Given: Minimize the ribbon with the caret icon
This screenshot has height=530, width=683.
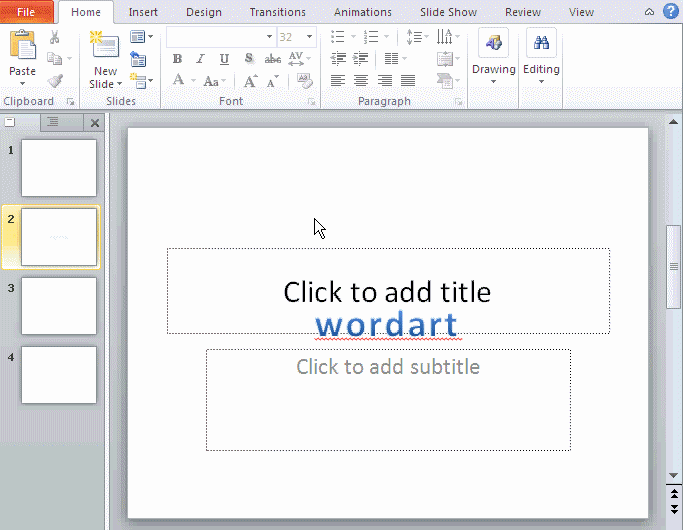Looking at the screenshot, I should point(649,12).
